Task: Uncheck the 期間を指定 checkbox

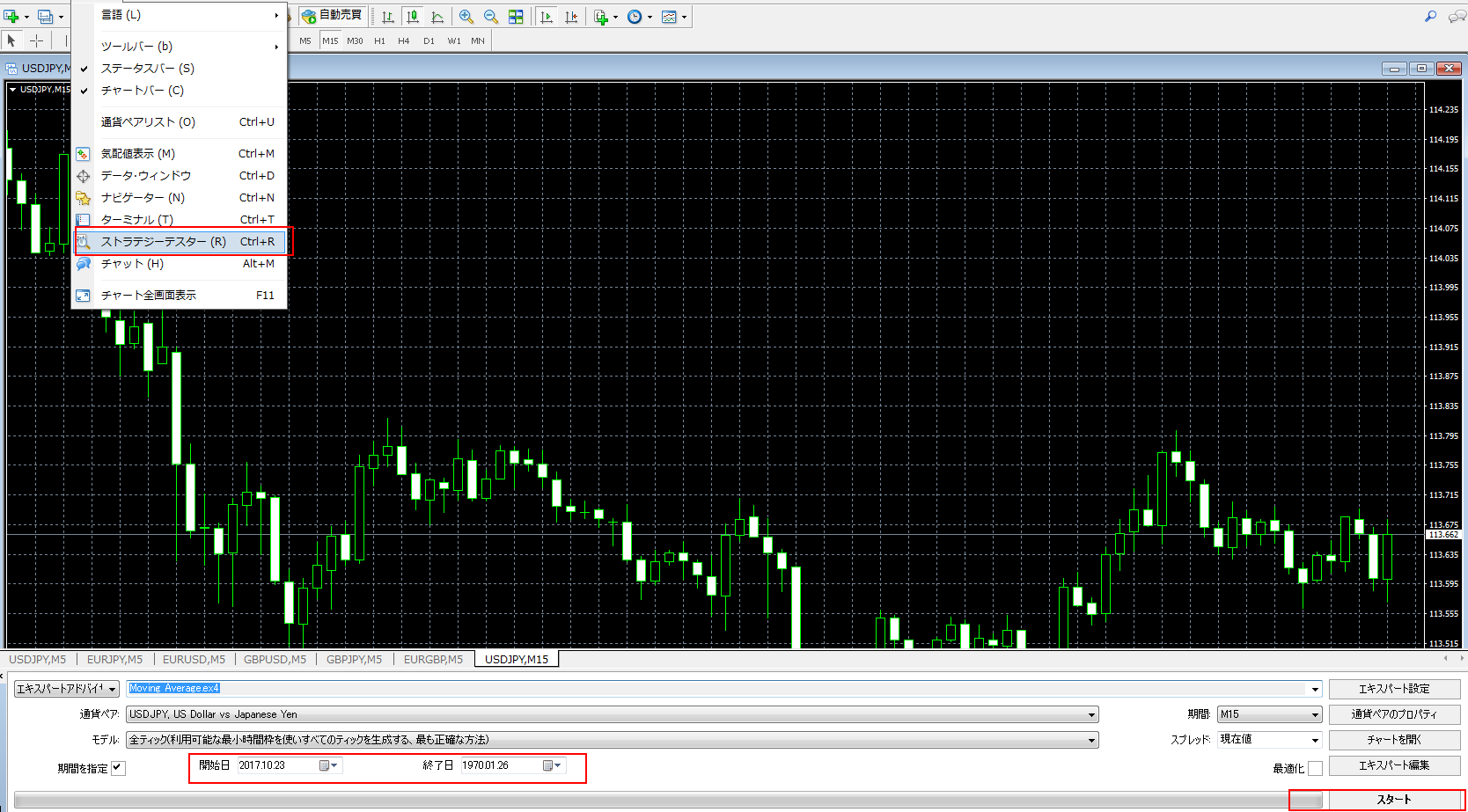Action: pos(118,768)
